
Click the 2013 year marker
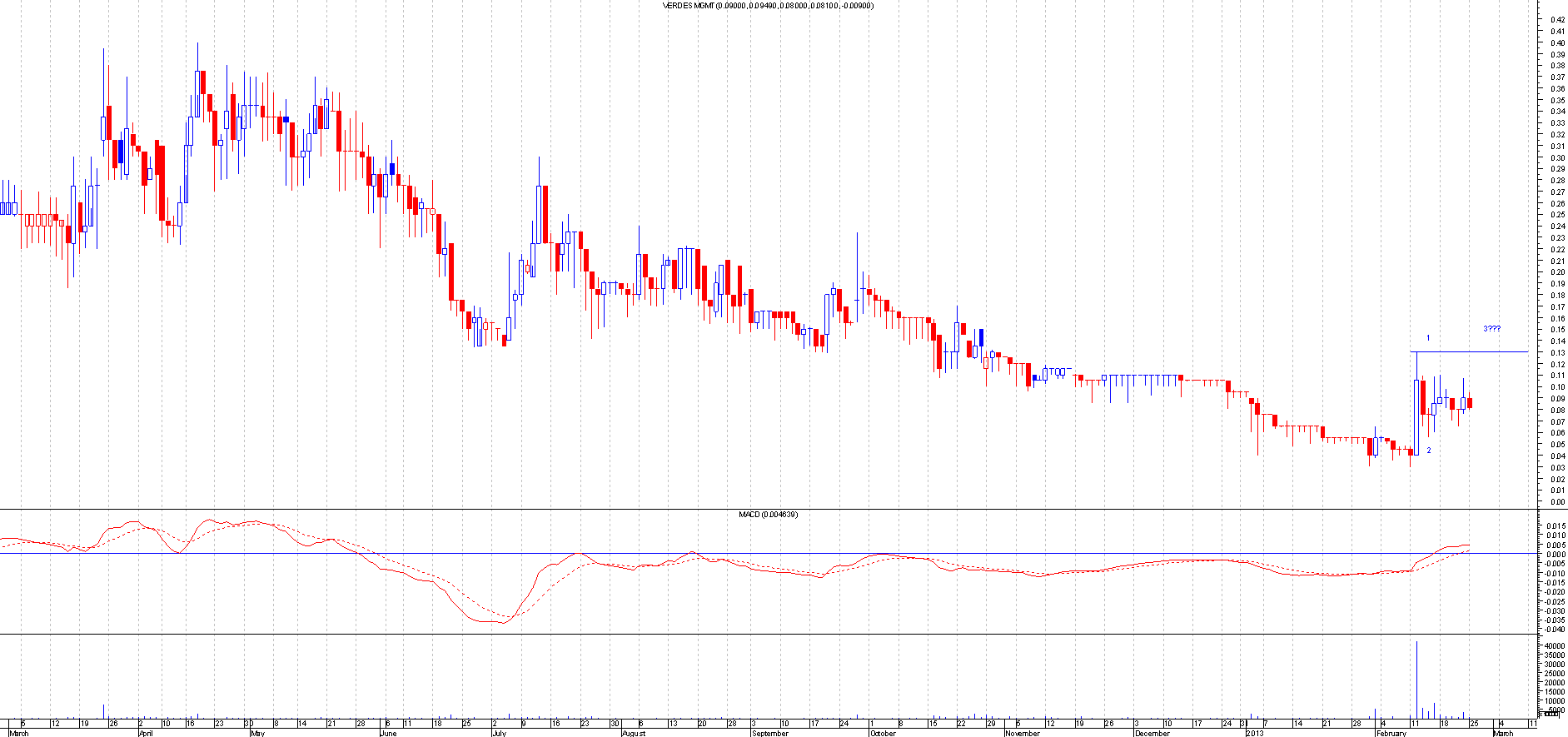pos(1254,733)
